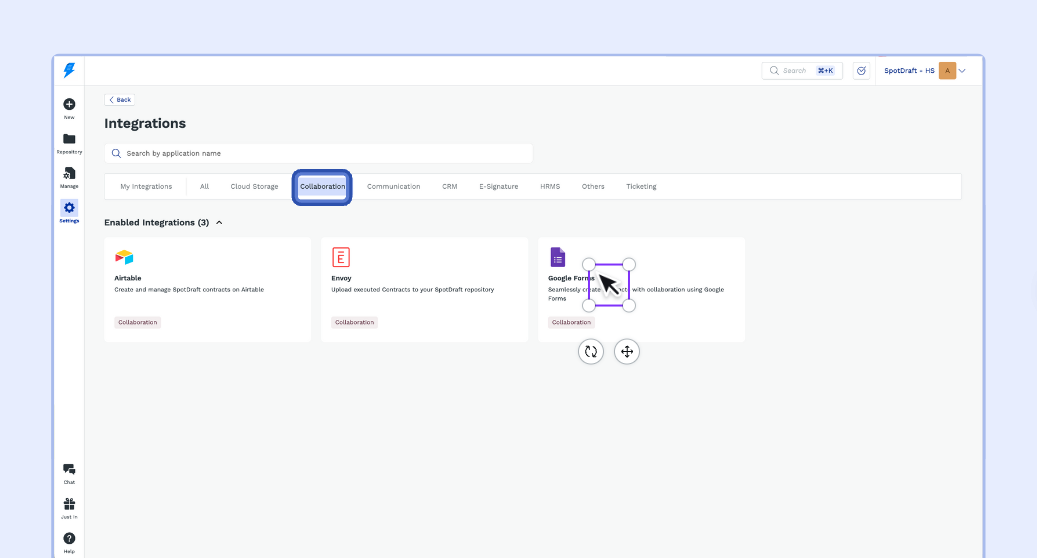Click the Integrations page heading
The height and width of the screenshot is (558, 1037).
coord(145,124)
